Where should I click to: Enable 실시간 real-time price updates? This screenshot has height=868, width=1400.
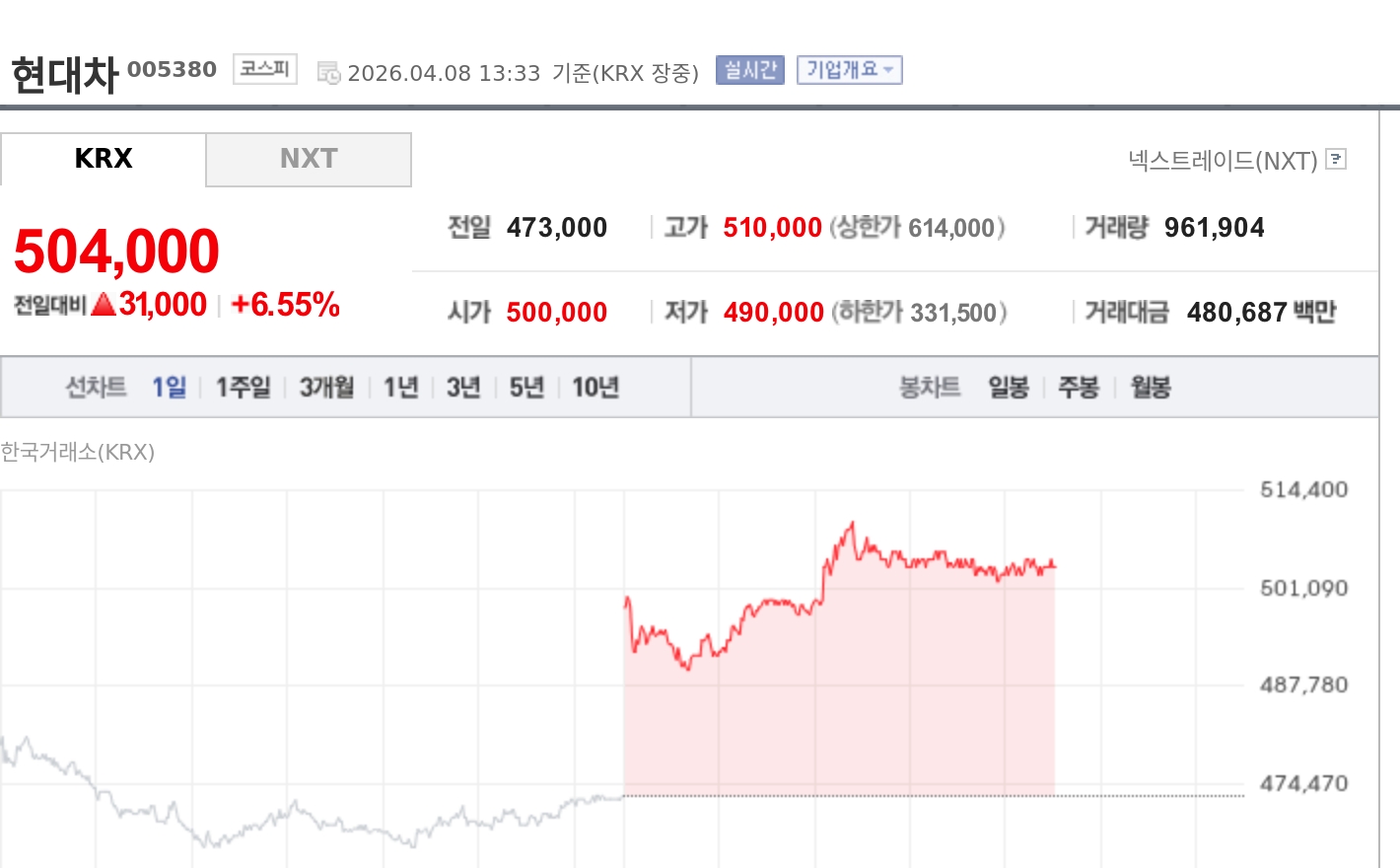point(748,69)
